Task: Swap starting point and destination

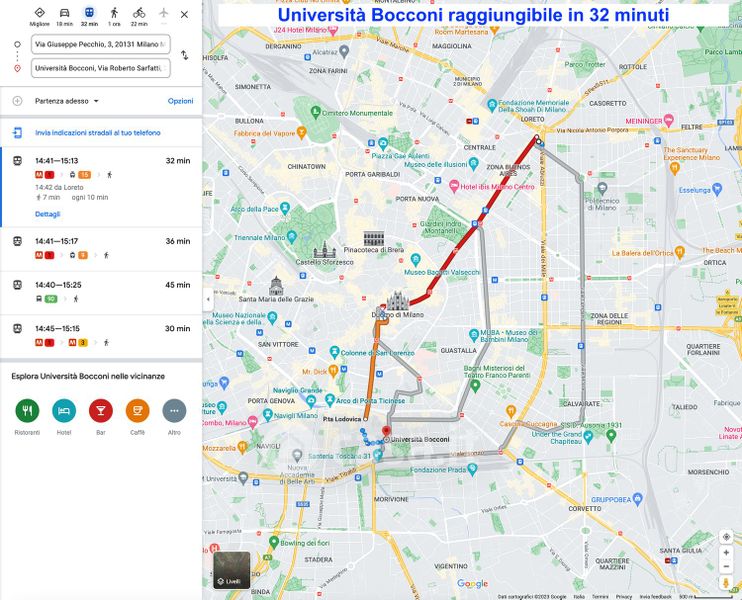Action: click(184, 56)
